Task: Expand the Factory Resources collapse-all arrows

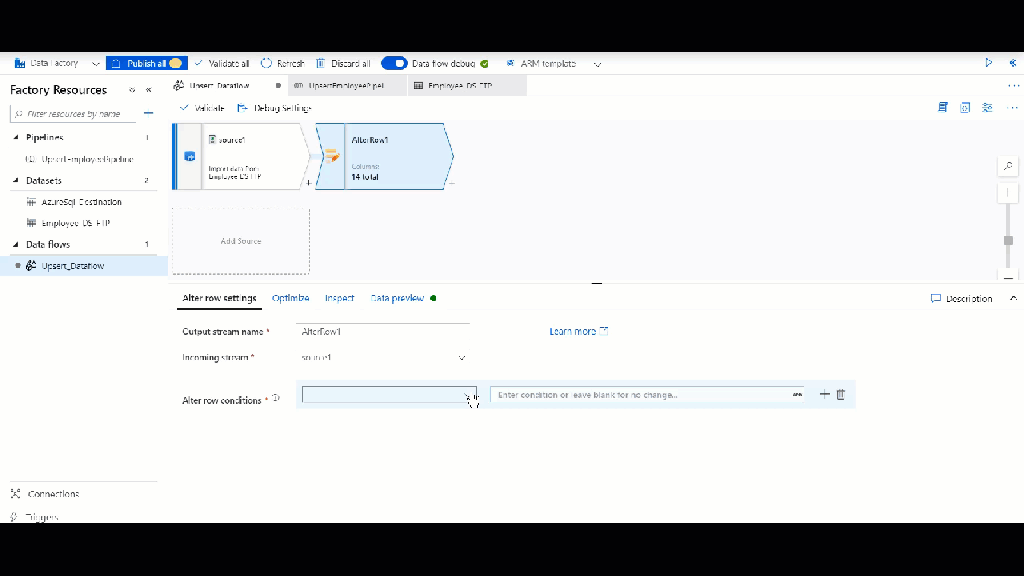Action: pos(132,90)
